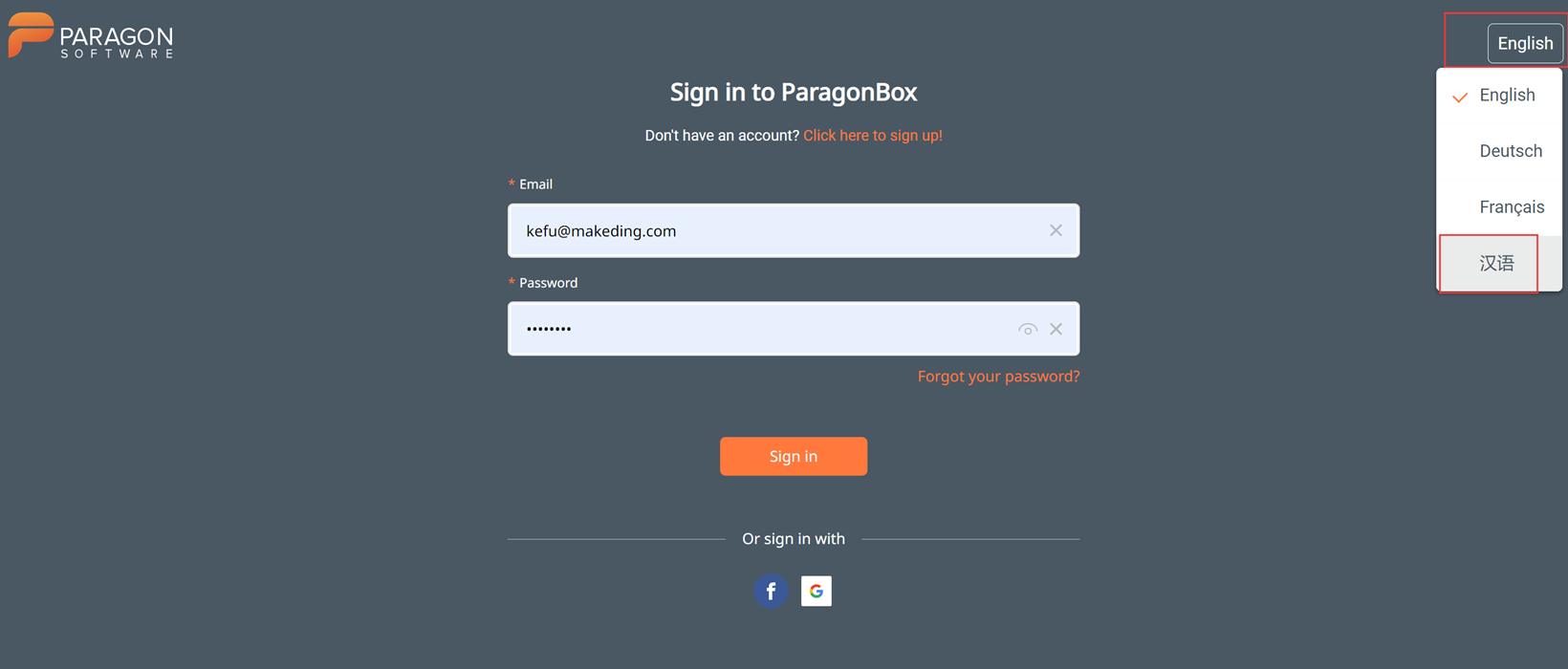Sign in with Google icon
The width and height of the screenshot is (1568, 669).
coord(817,591)
